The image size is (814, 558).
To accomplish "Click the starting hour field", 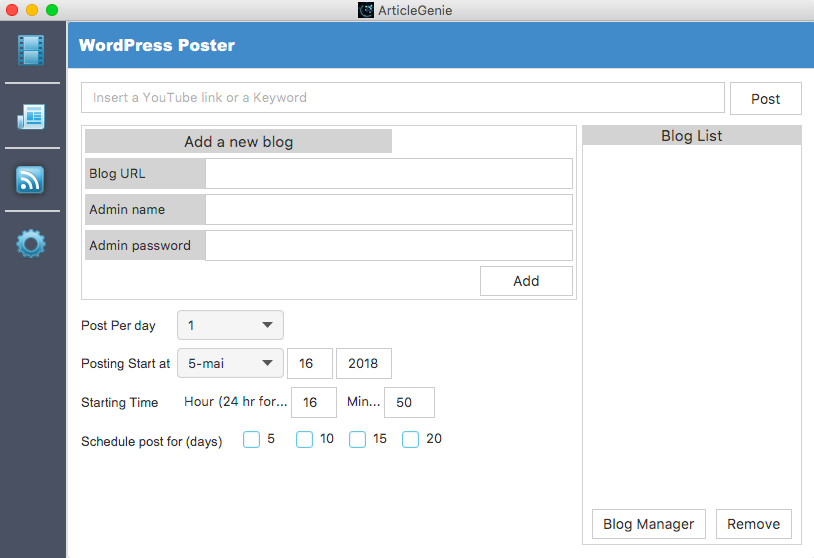I will 314,402.
